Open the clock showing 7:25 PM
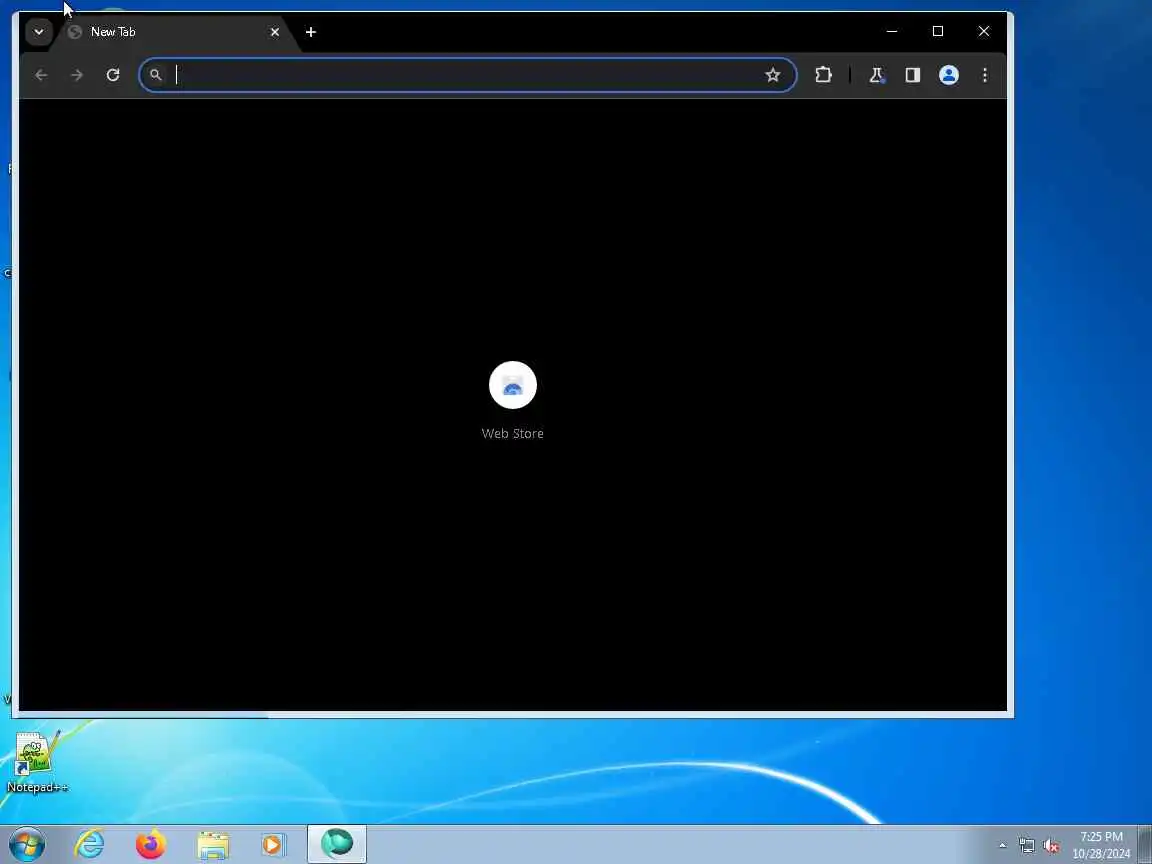1152x864 pixels. (1101, 845)
